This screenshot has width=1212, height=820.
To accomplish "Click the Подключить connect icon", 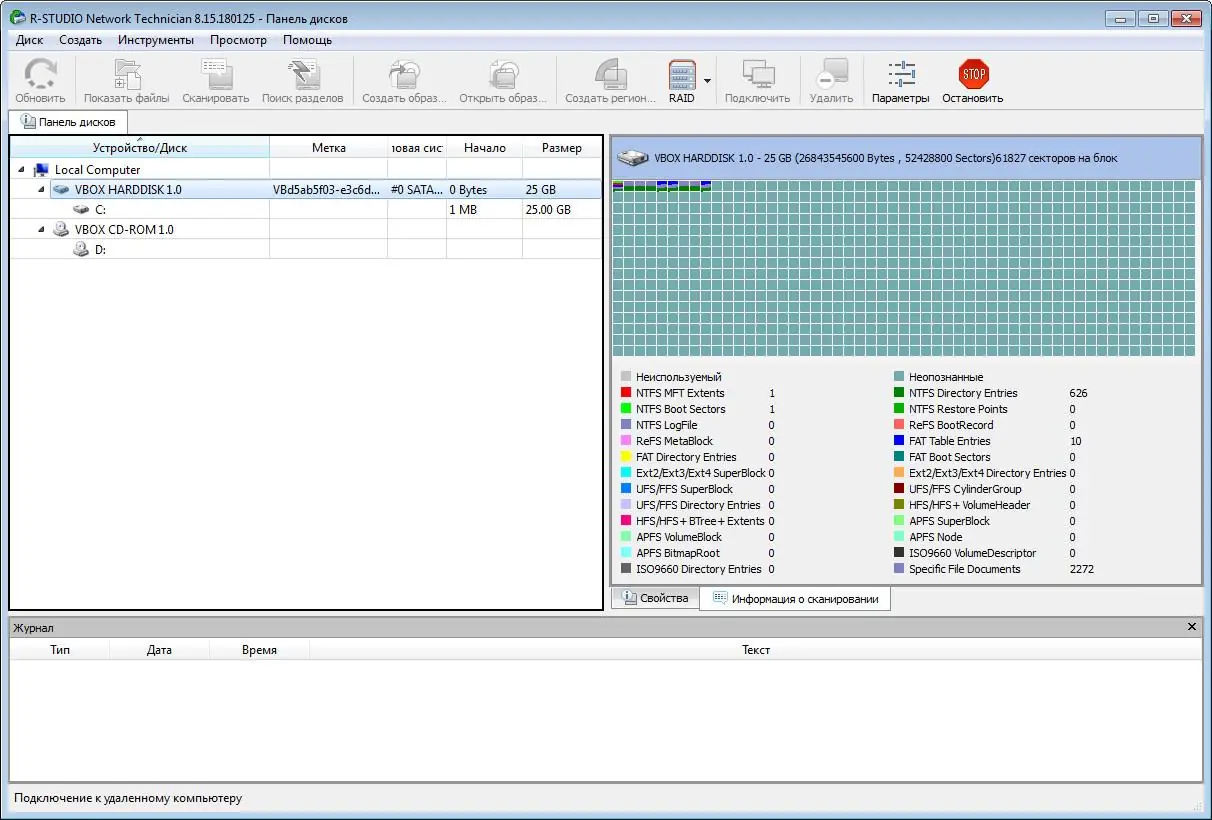I will pos(757,75).
